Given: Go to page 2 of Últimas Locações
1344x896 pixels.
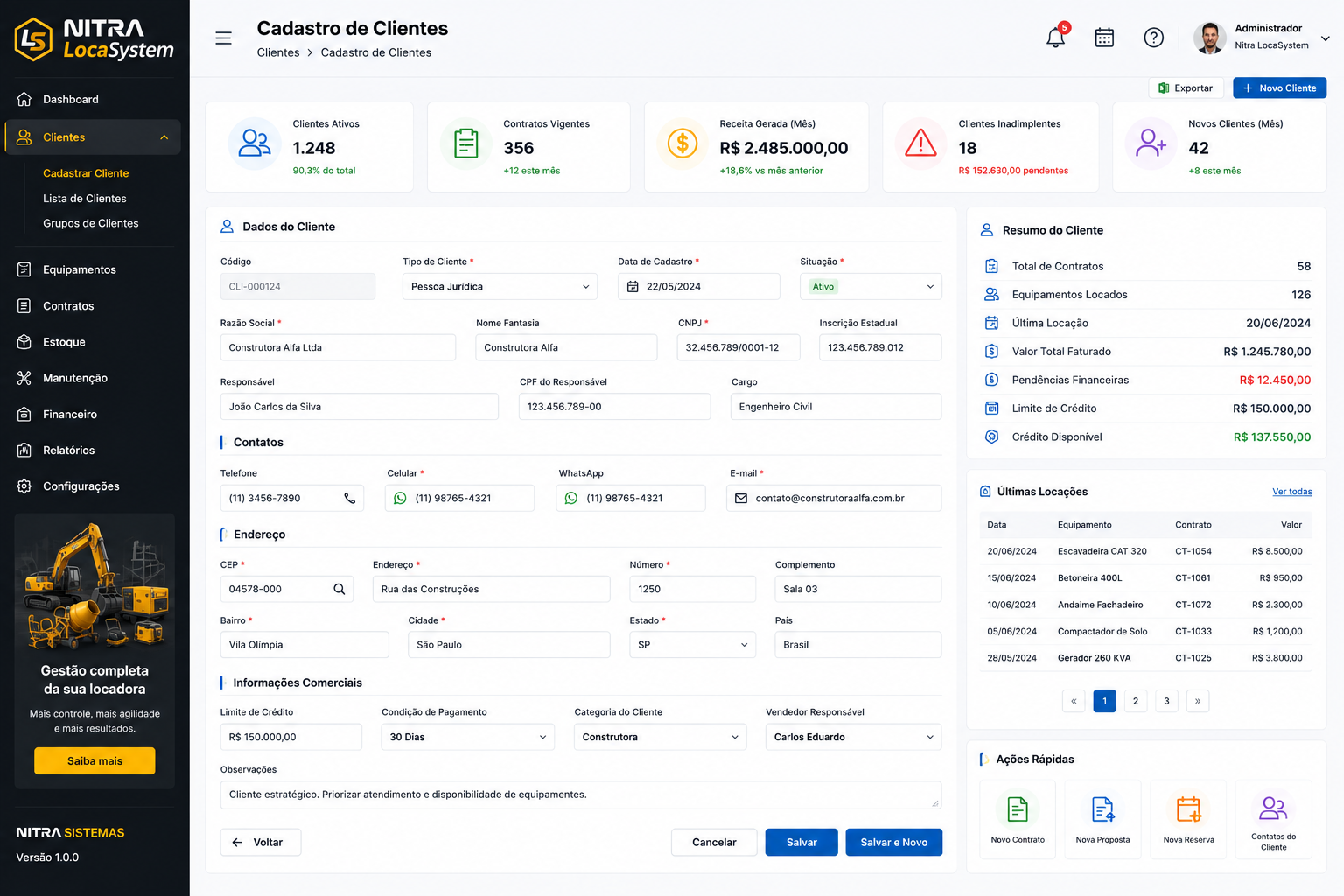Looking at the screenshot, I should click(1136, 701).
